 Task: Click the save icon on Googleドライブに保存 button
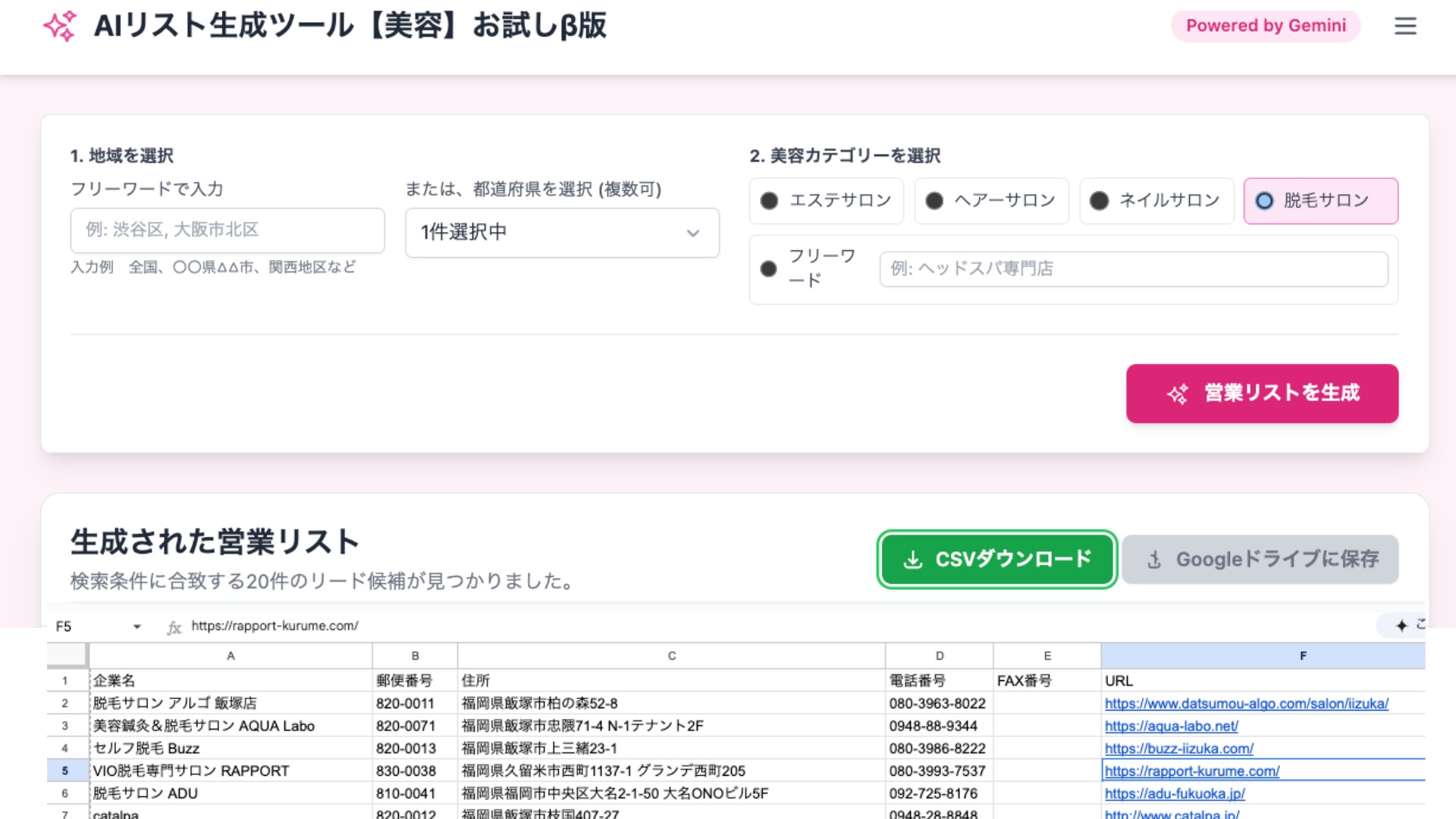[1154, 560]
